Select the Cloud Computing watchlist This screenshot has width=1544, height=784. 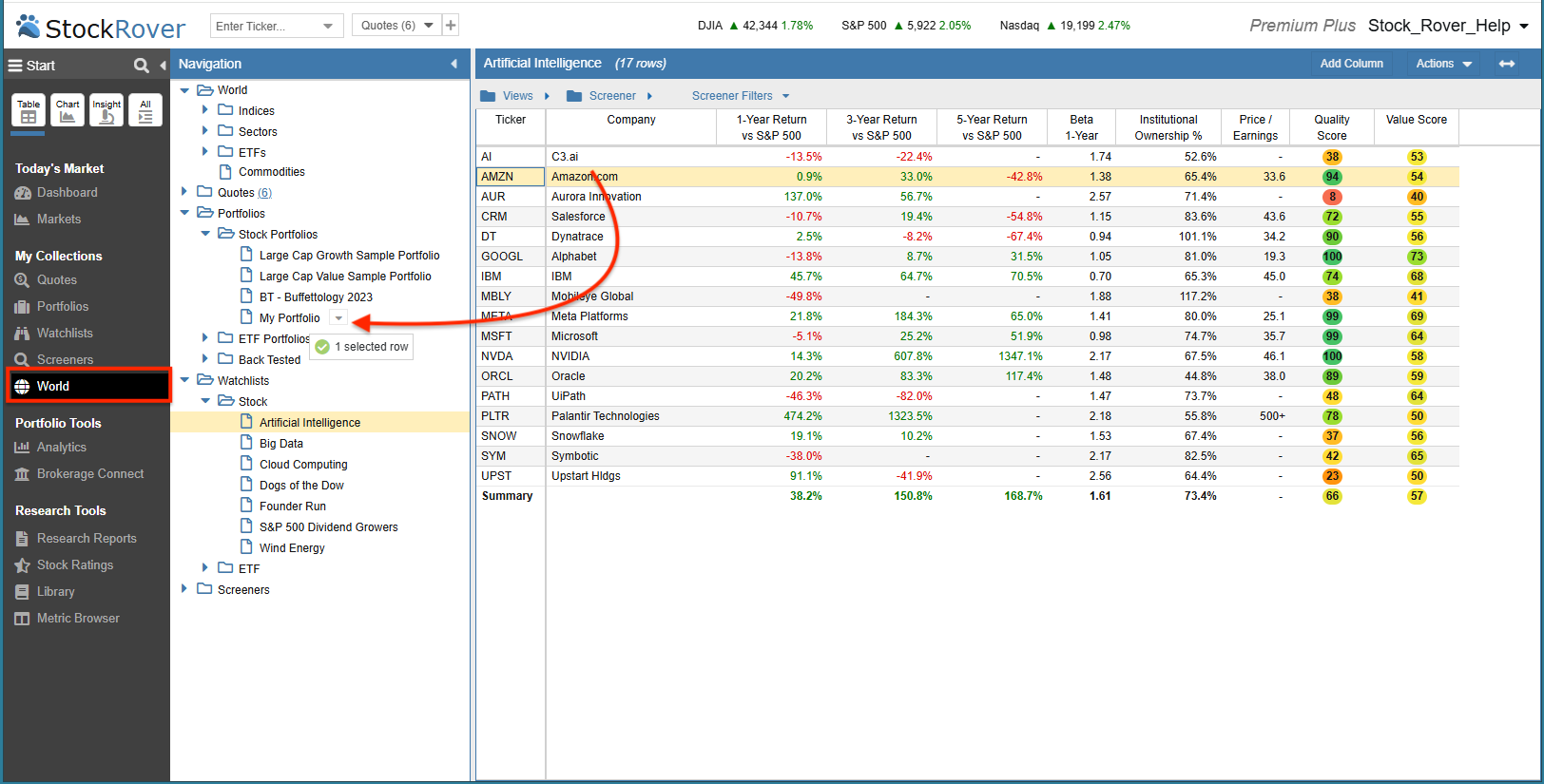pyautogui.click(x=303, y=465)
